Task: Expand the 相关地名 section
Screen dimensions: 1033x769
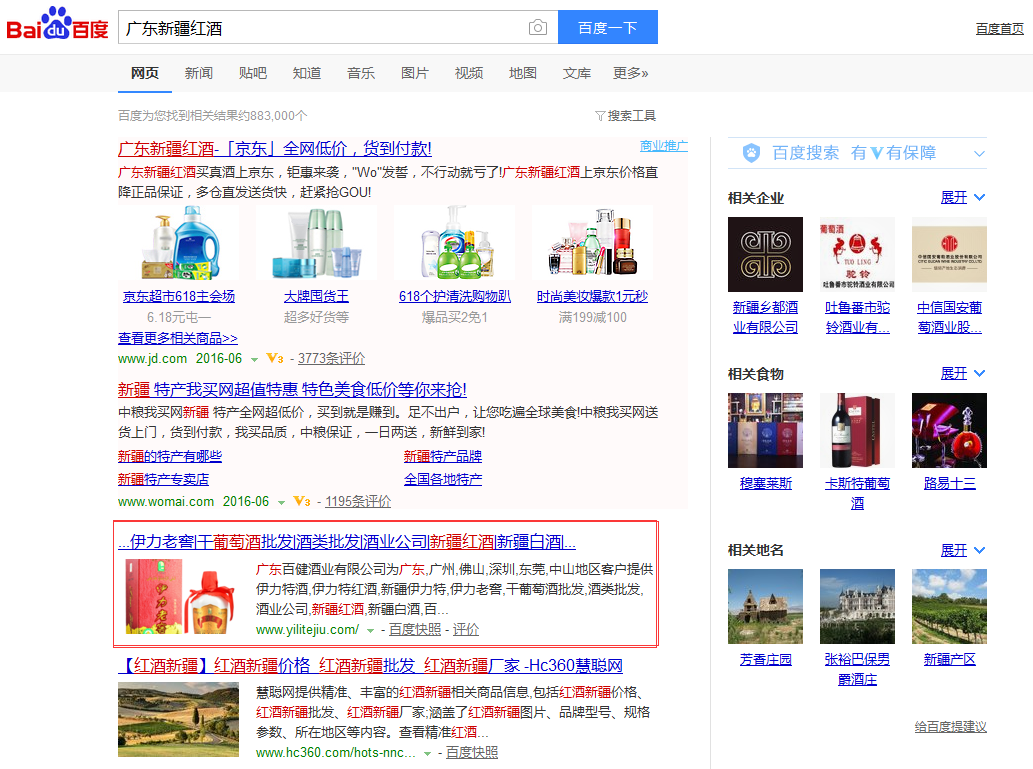Action: pos(963,550)
